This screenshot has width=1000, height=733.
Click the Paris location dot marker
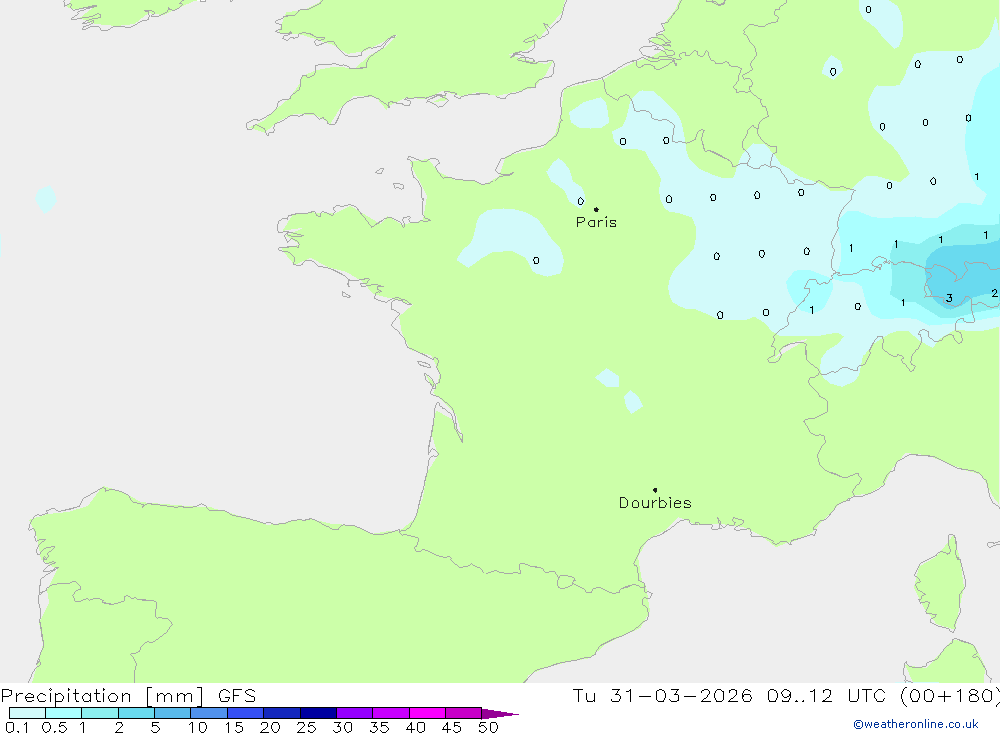pos(596,209)
